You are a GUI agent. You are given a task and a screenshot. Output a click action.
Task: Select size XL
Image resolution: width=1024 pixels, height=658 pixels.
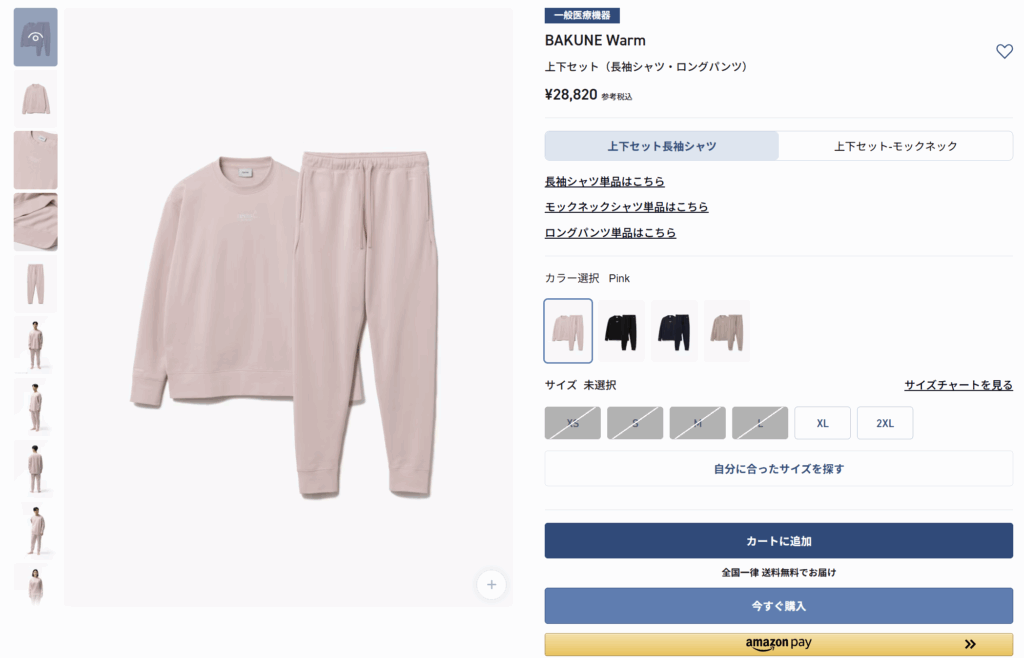point(822,423)
